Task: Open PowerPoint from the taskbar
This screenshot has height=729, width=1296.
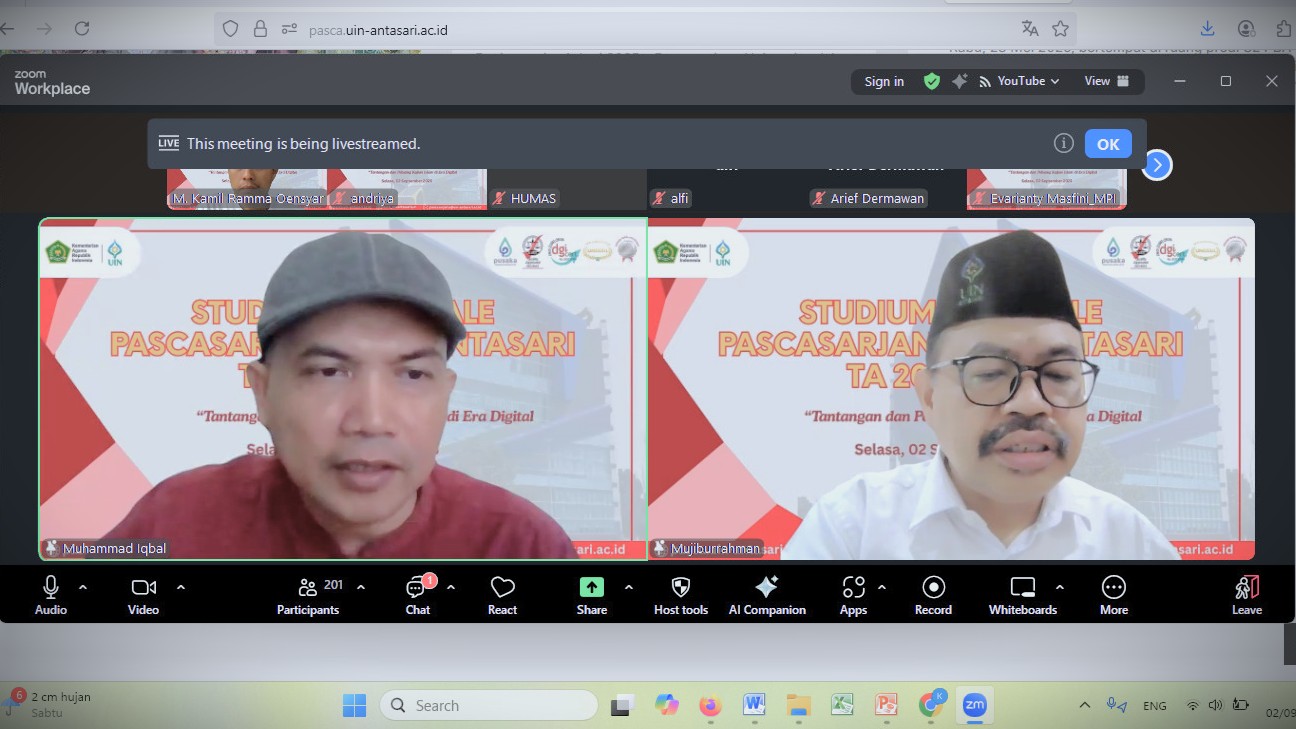Action: (x=886, y=705)
